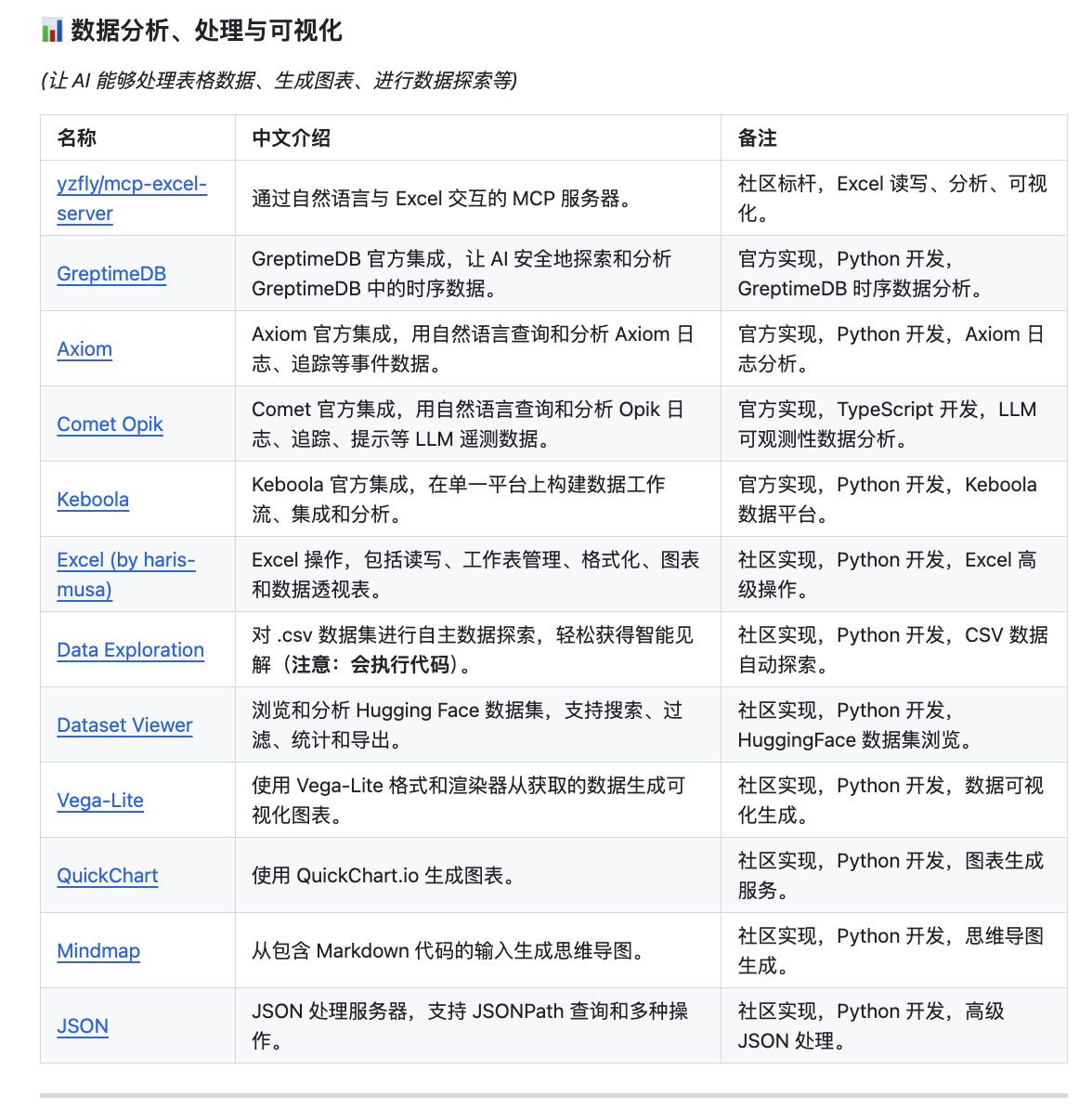Image resolution: width=1092 pixels, height=1109 pixels.
Task: Click description Keboola 官方集成 cell
Action: [x=459, y=500]
